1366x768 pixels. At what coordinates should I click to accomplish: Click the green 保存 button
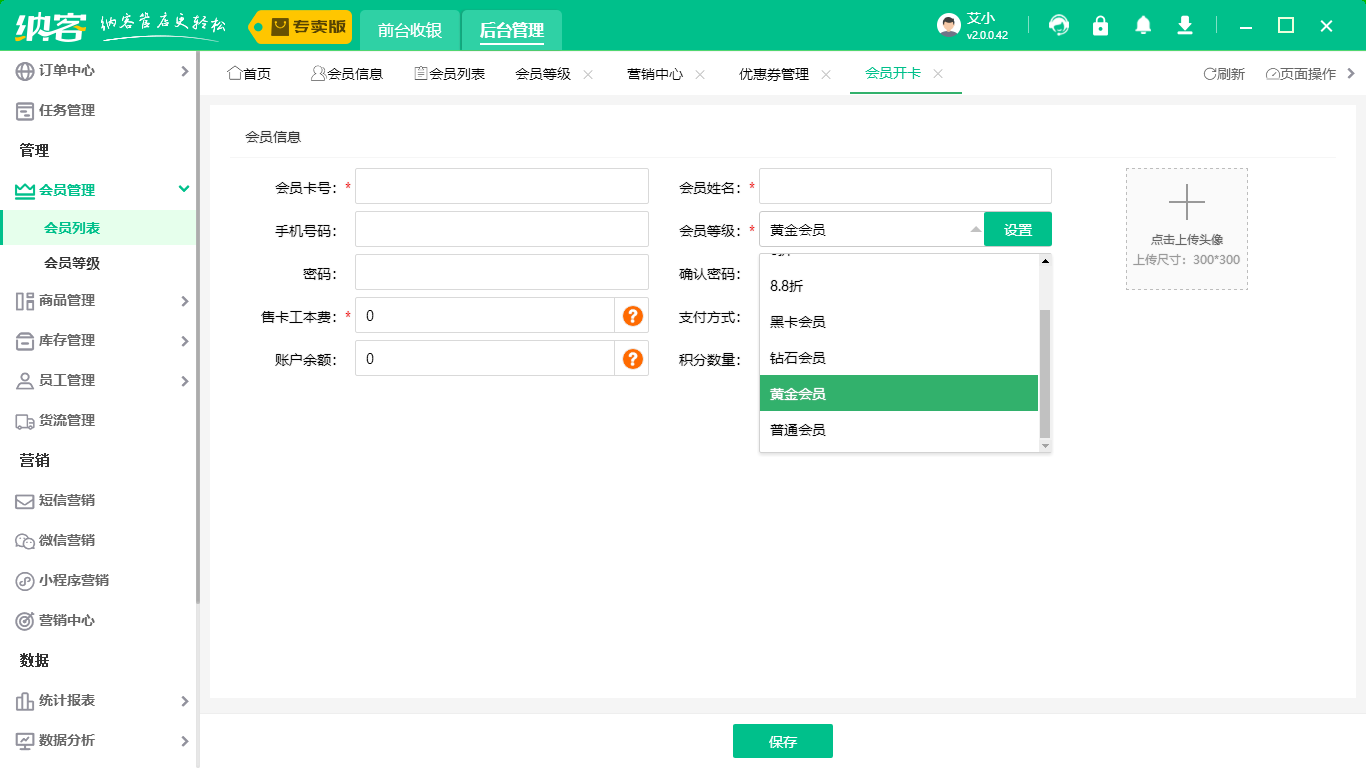point(782,742)
